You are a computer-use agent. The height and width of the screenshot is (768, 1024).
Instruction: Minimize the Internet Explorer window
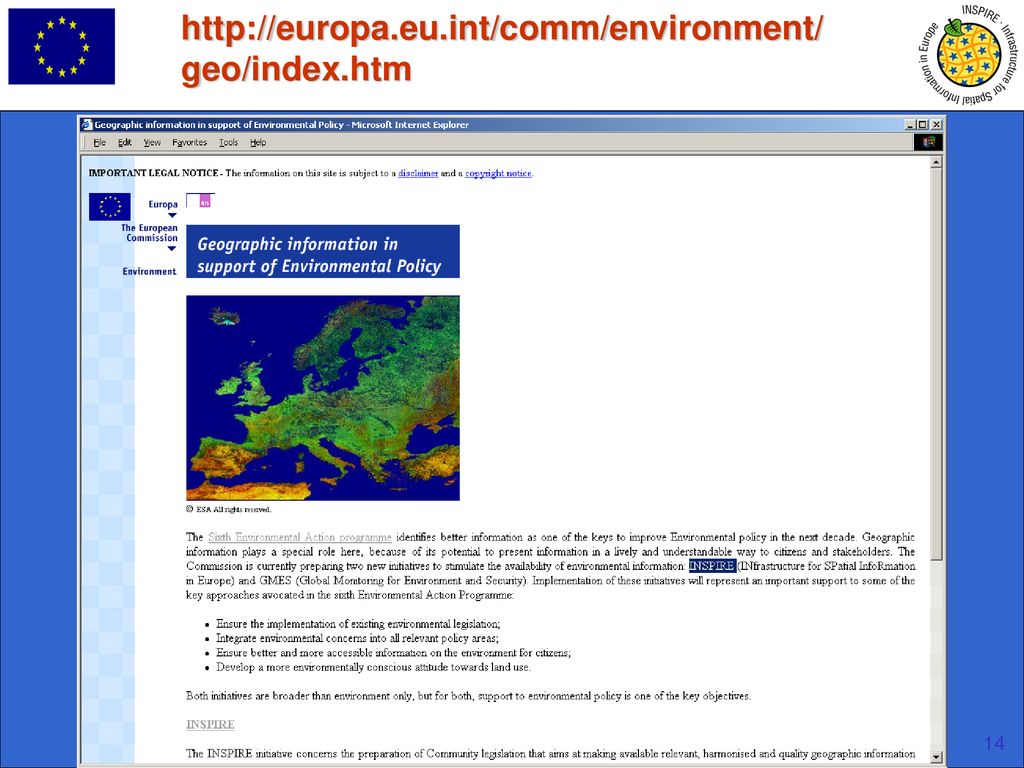(910, 125)
